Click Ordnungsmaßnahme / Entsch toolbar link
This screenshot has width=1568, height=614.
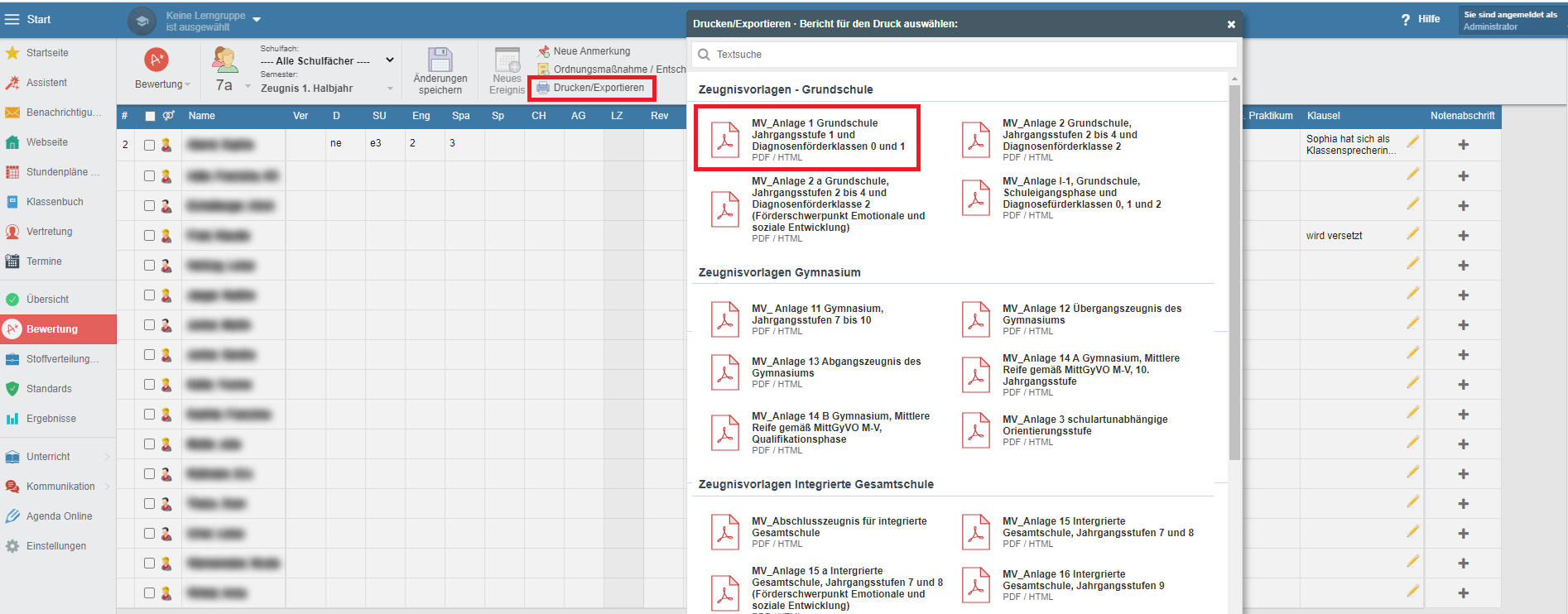tap(618, 70)
